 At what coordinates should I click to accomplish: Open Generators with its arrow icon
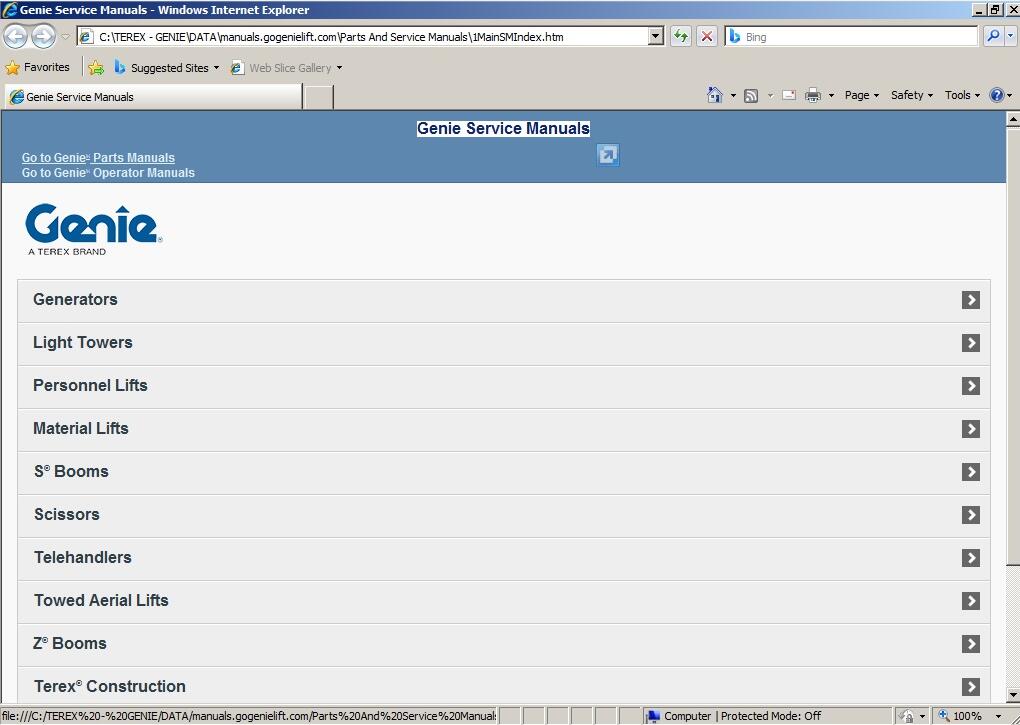tap(971, 300)
